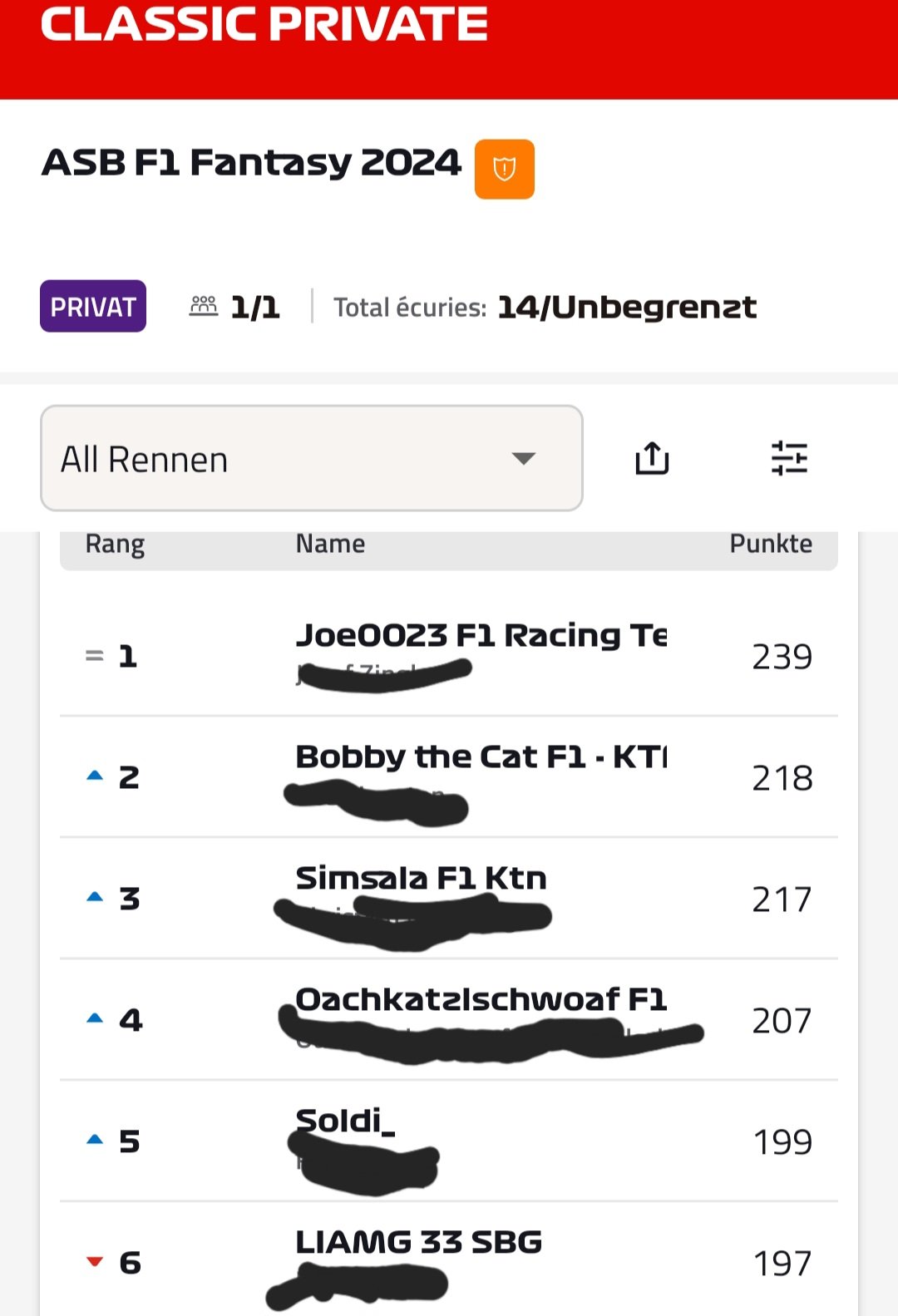Tap the Name column header

330,544
